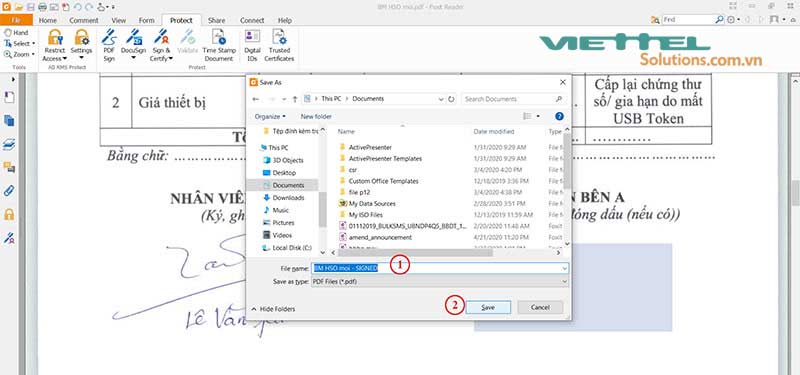Switch to the Connect ribbon tab
This screenshot has height=375, width=800.
[x=252, y=20]
